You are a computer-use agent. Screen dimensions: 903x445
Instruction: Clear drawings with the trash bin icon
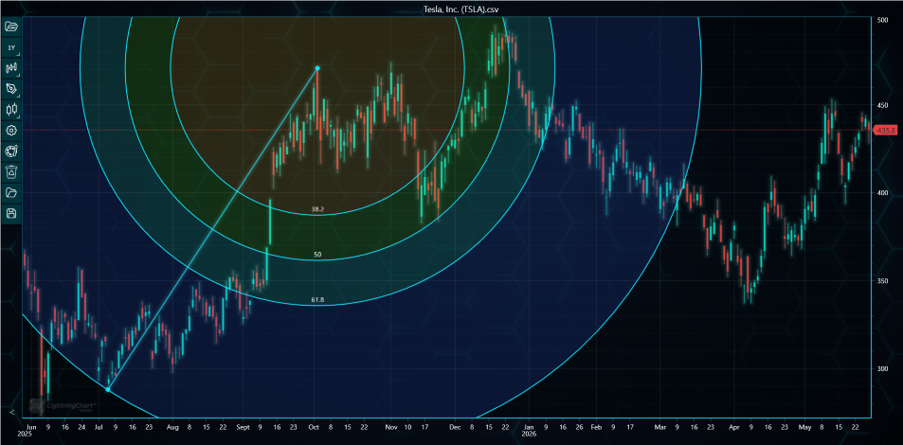click(12, 172)
